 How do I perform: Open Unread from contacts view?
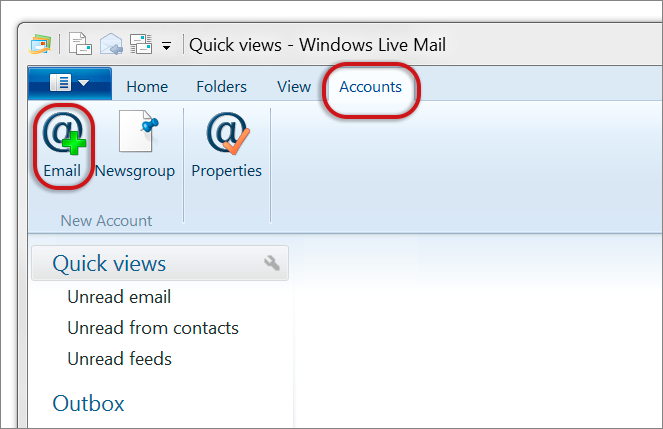click(x=153, y=328)
